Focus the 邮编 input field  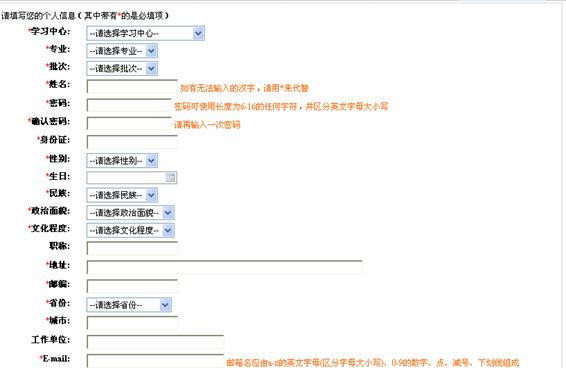tap(132, 286)
